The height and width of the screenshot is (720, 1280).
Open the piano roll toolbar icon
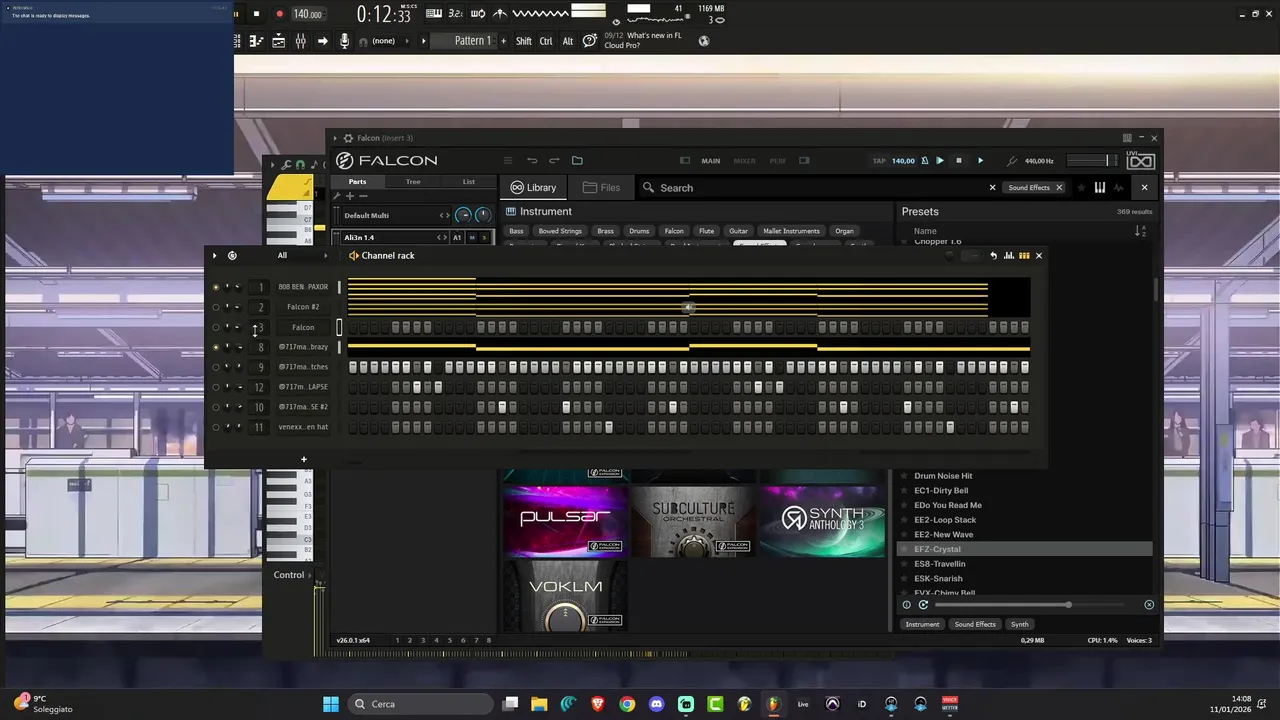tap(256, 41)
